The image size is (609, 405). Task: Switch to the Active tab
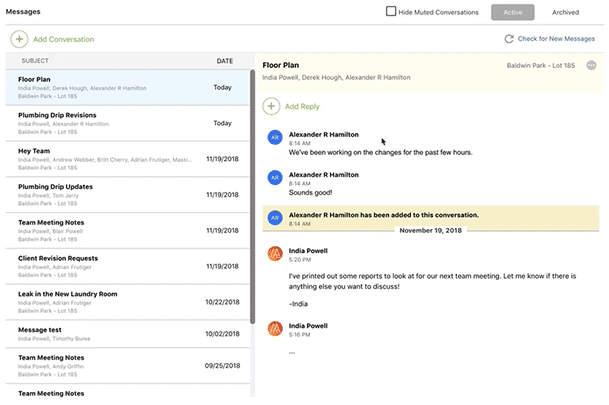512,13
